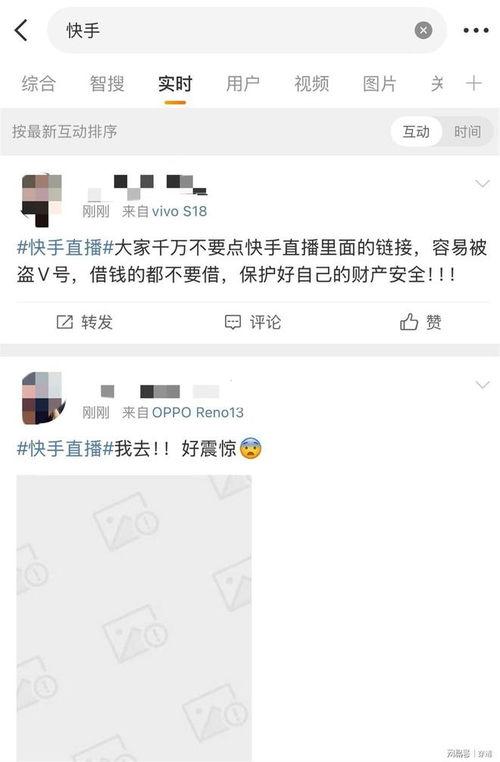Viewport: 500px width, 762px height.
Task: Expand the second post's chevron menu
Action: click(482, 385)
